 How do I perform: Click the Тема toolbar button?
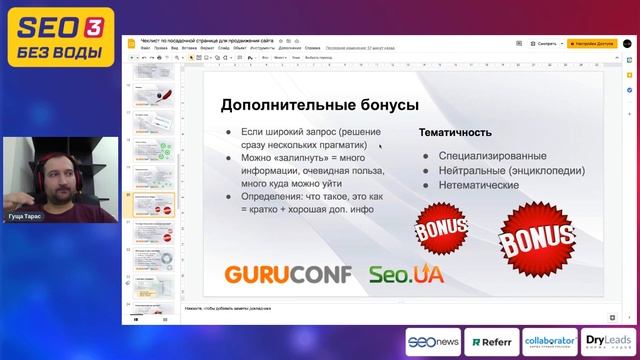point(296,58)
